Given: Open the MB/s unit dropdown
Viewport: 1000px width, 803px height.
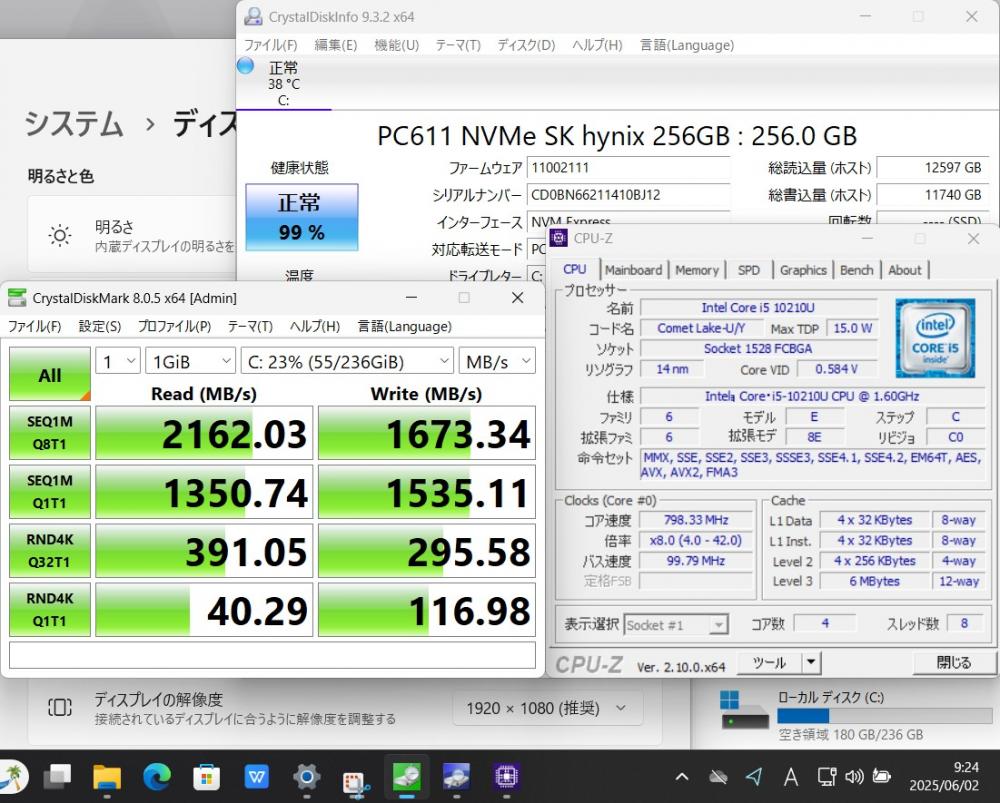Looking at the screenshot, I should point(497,362).
